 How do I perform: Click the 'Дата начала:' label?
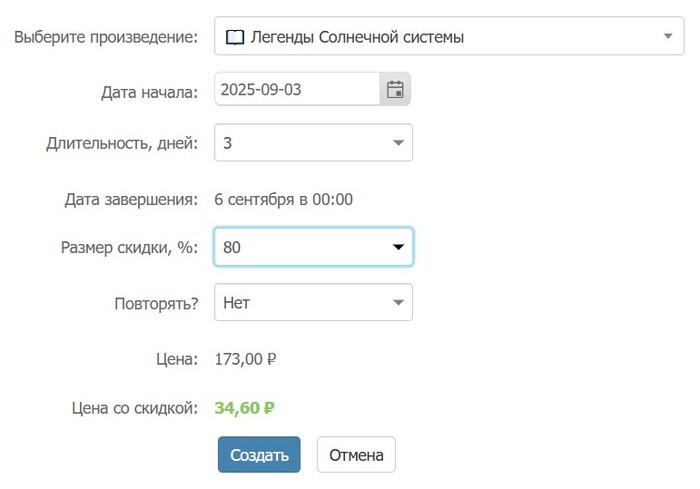tap(149, 91)
